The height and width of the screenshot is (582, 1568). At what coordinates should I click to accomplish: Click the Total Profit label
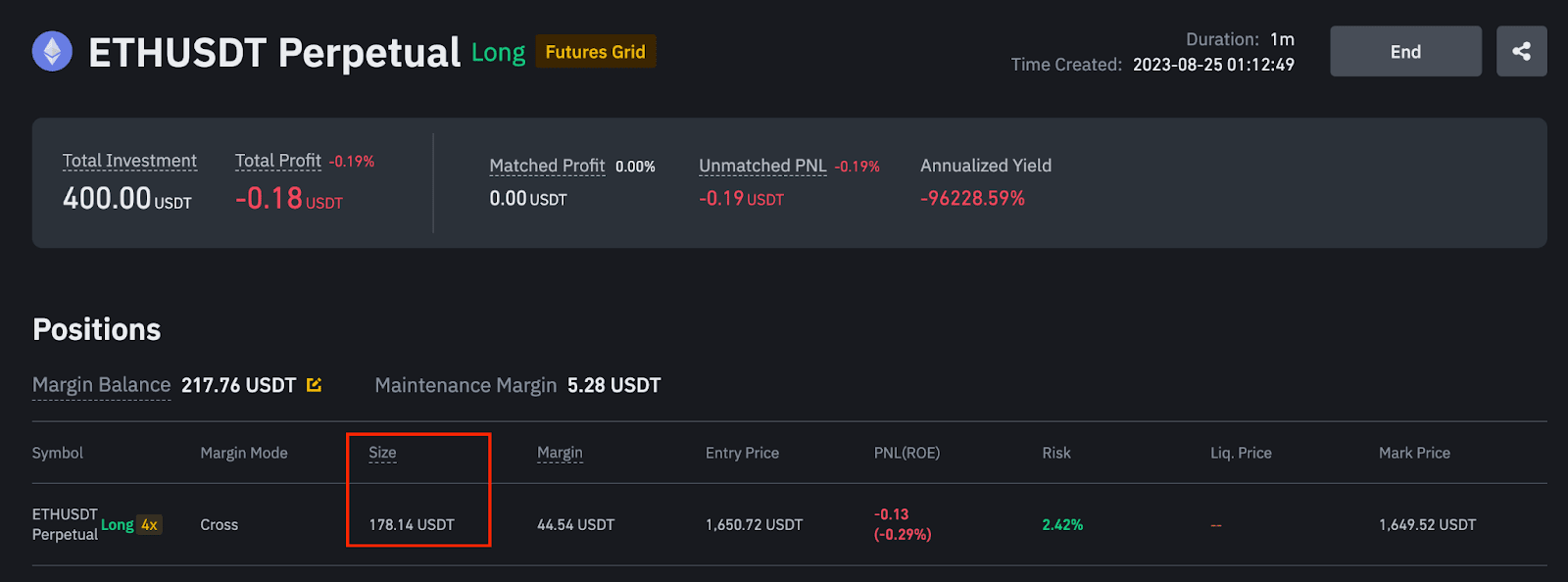click(x=277, y=161)
